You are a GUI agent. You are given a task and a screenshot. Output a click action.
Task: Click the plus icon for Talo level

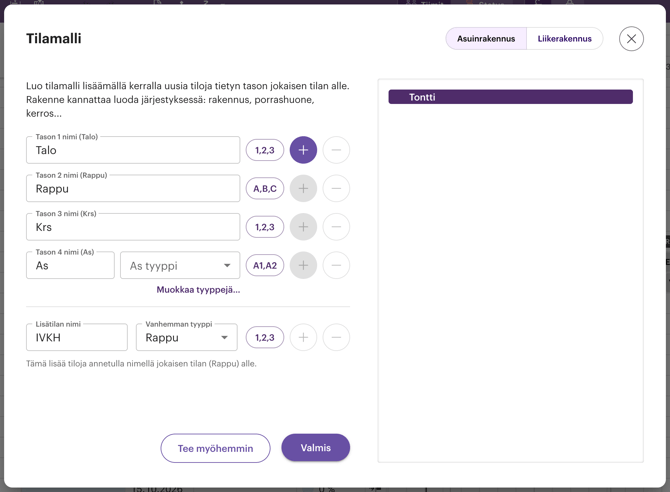(303, 150)
